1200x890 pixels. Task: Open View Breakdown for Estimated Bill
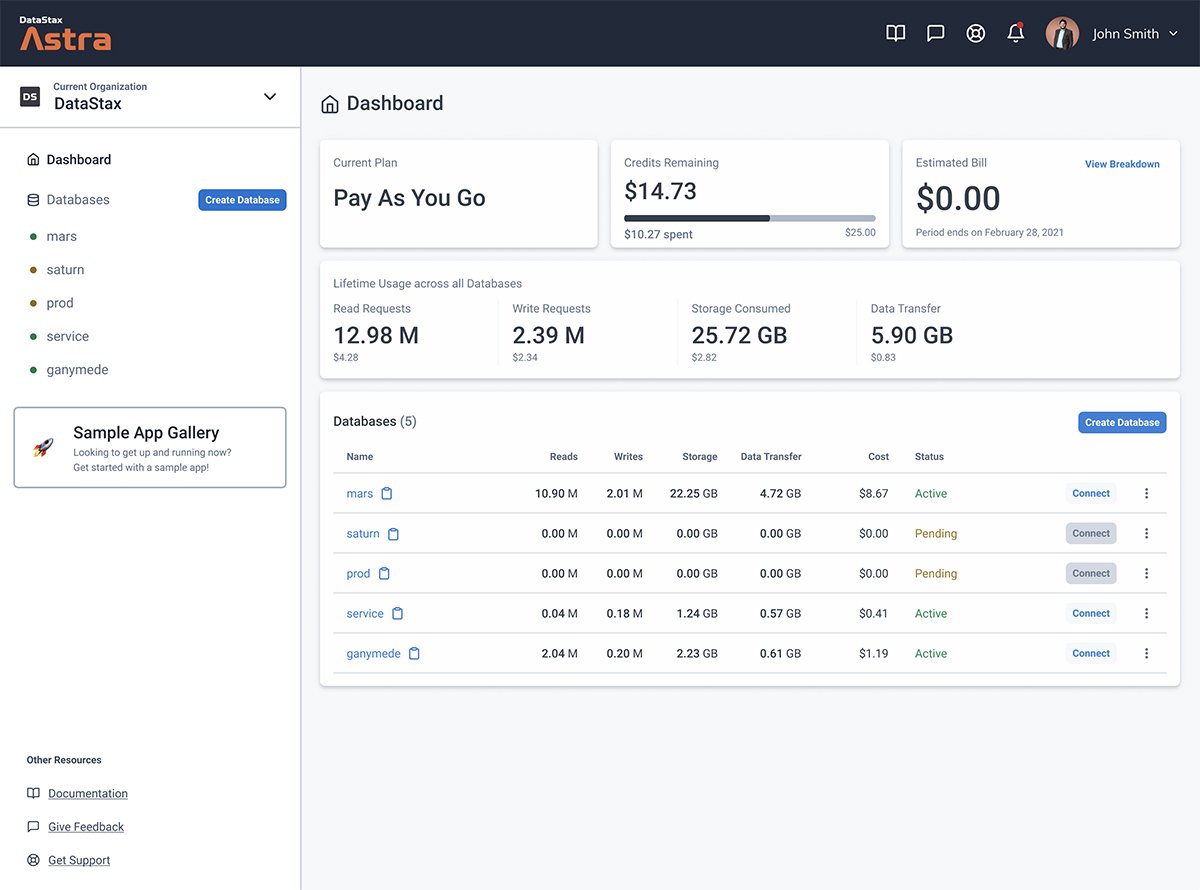click(1122, 163)
